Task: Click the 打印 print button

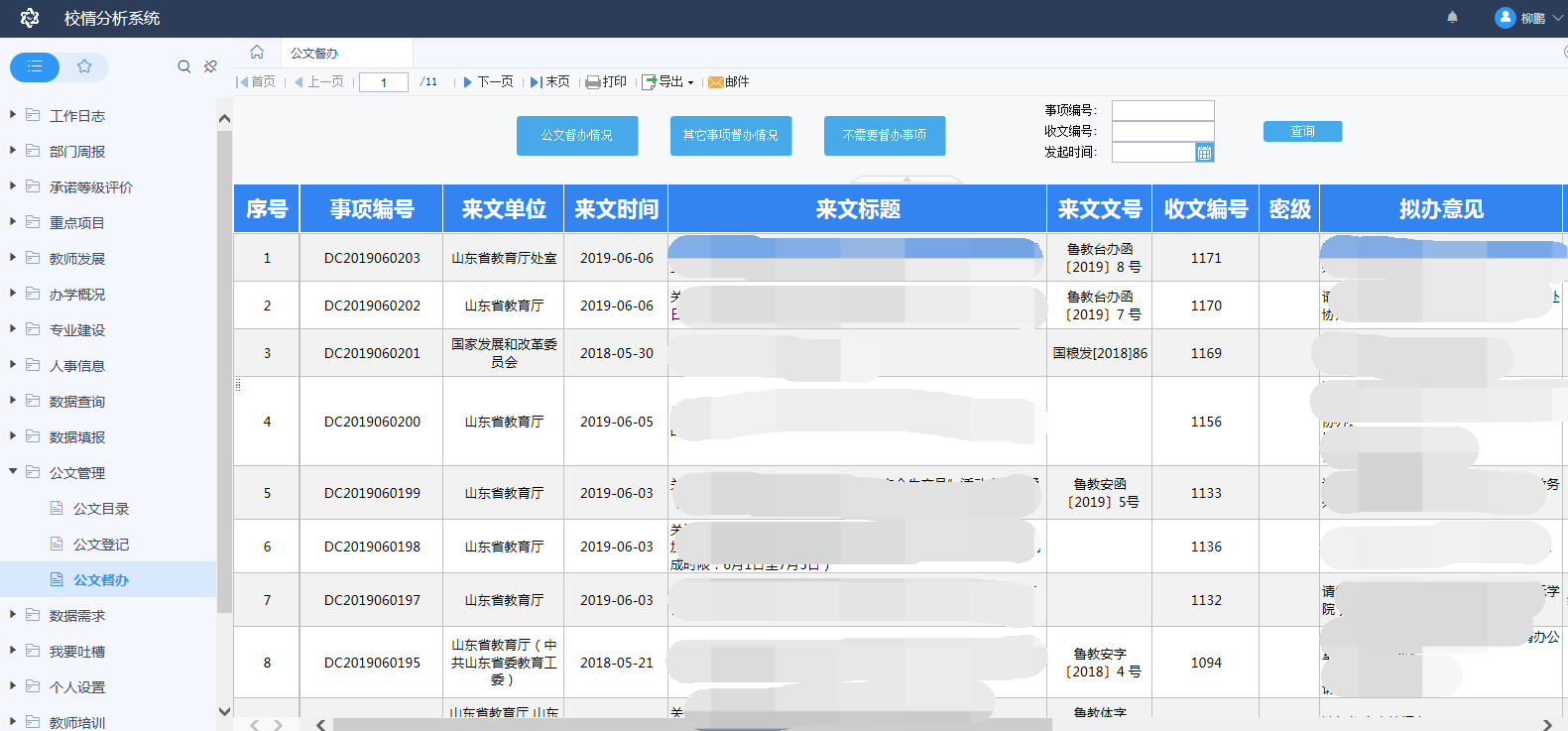Action: click(x=606, y=82)
